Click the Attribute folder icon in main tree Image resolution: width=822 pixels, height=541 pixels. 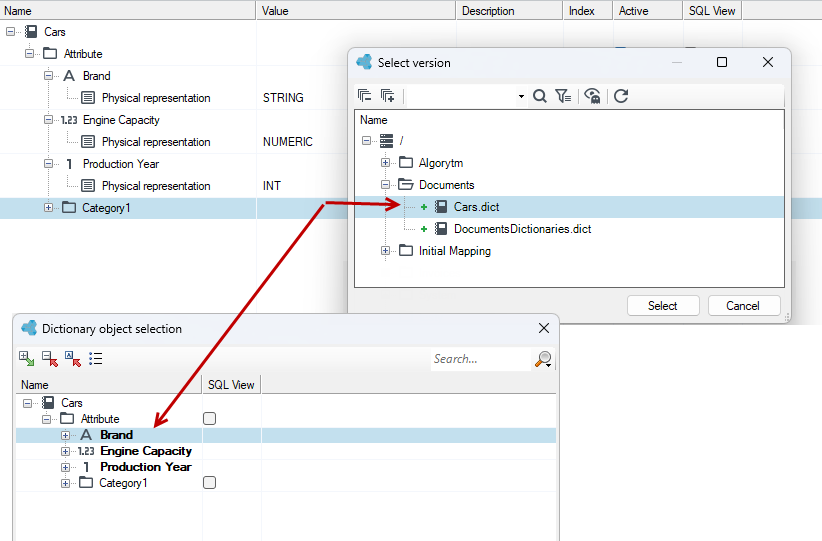(x=50, y=53)
